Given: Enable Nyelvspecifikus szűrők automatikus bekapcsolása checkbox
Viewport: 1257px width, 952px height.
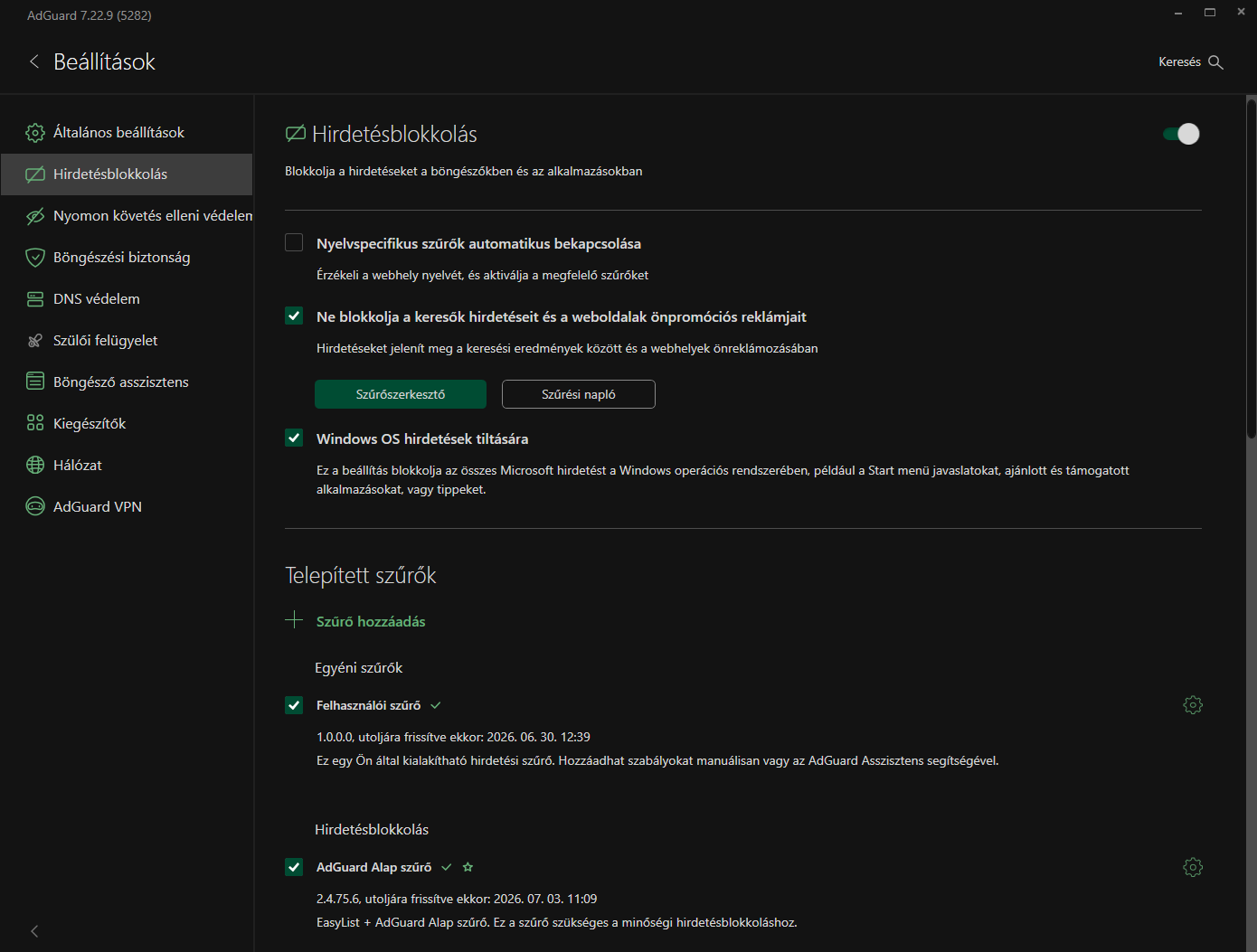Looking at the screenshot, I should coord(294,242).
